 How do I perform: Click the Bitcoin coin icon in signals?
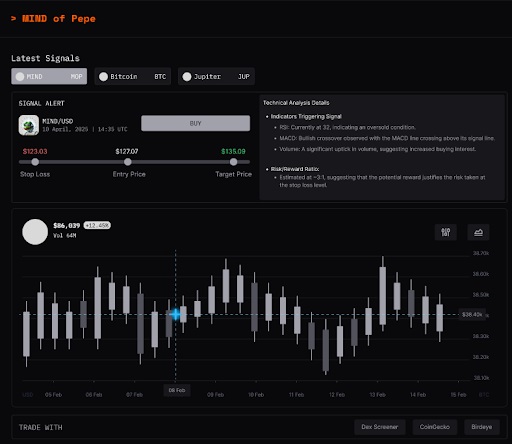tap(103, 77)
